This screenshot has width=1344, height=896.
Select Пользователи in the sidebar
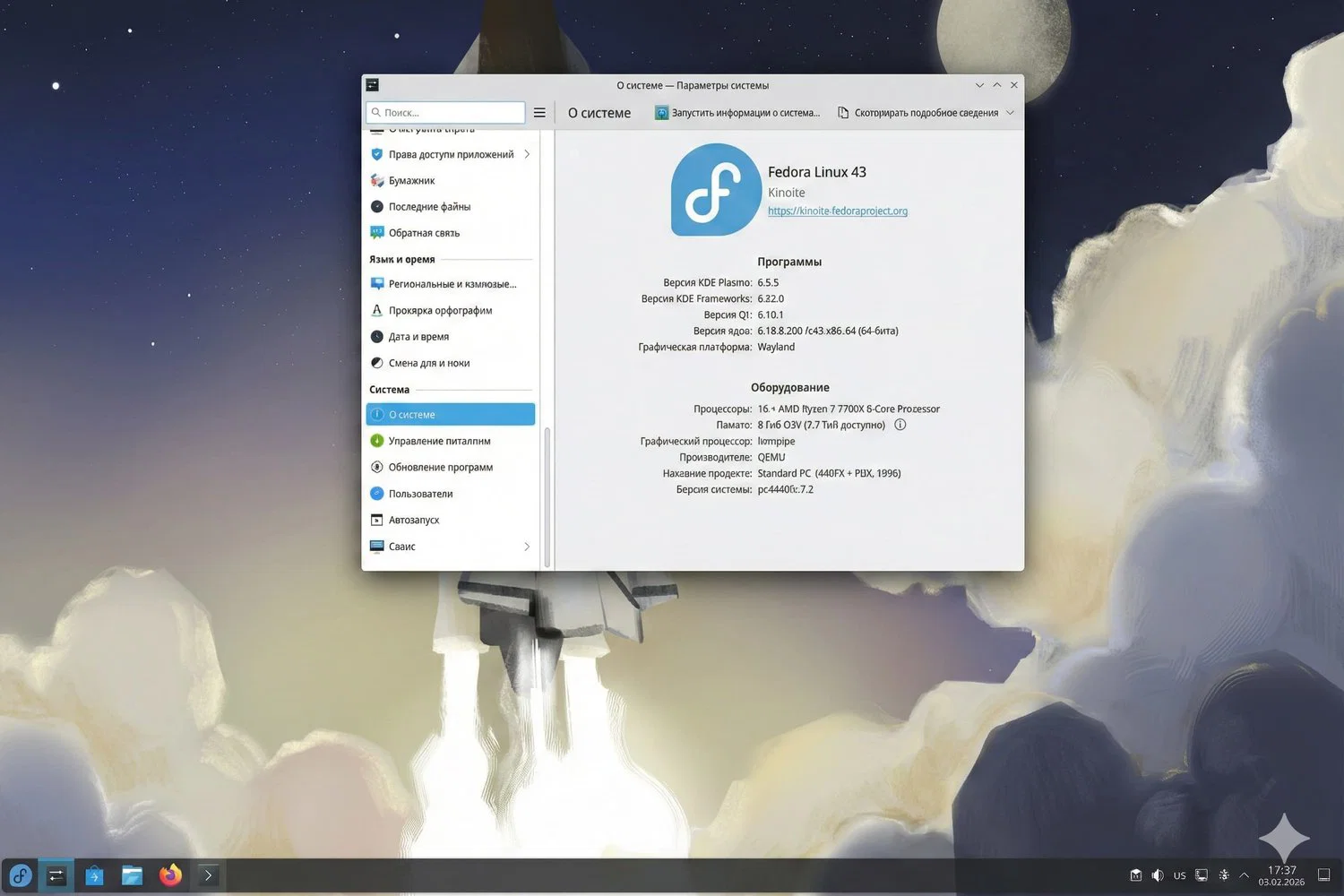pos(421,494)
